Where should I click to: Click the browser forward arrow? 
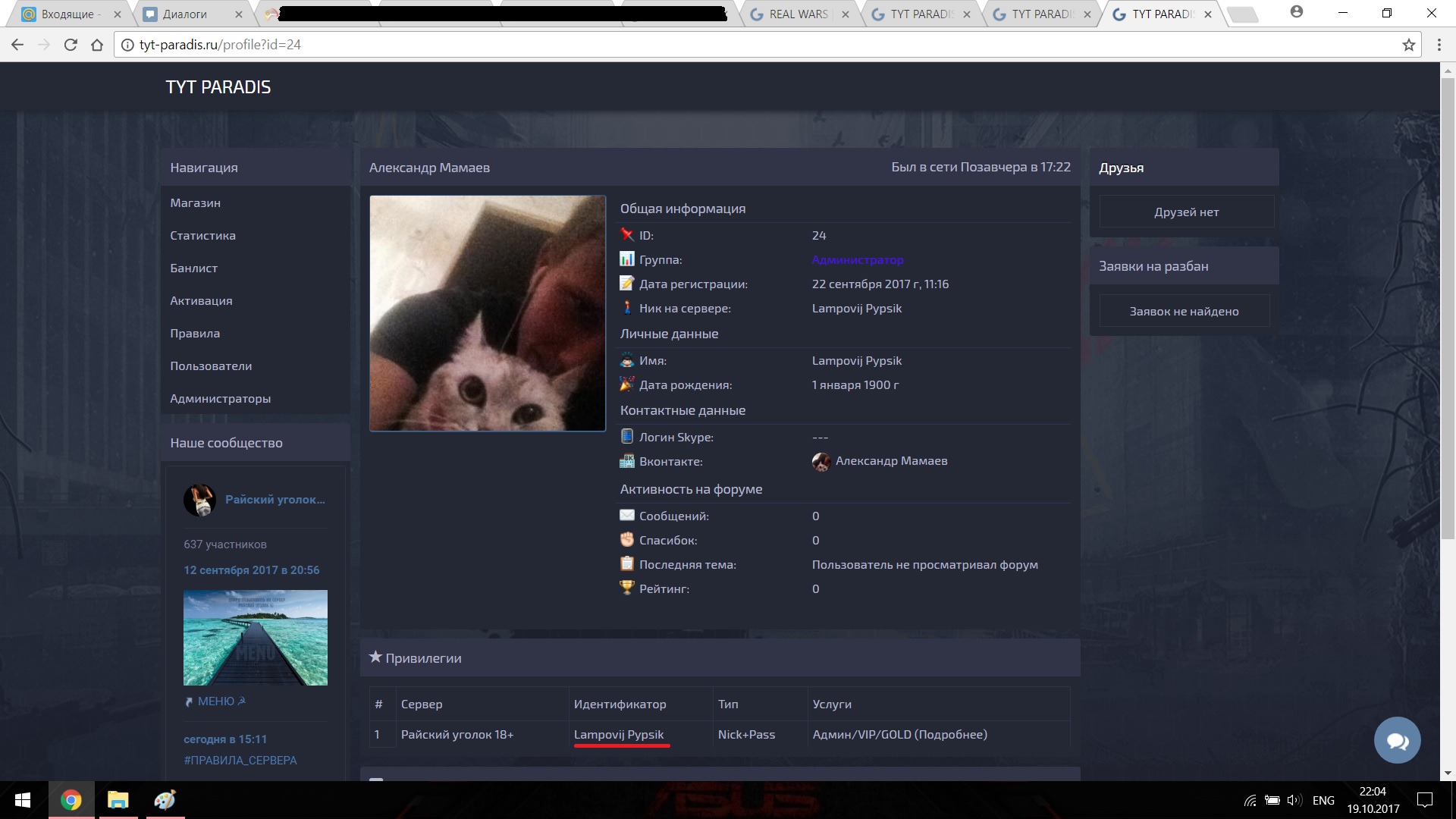coord(44,45)
